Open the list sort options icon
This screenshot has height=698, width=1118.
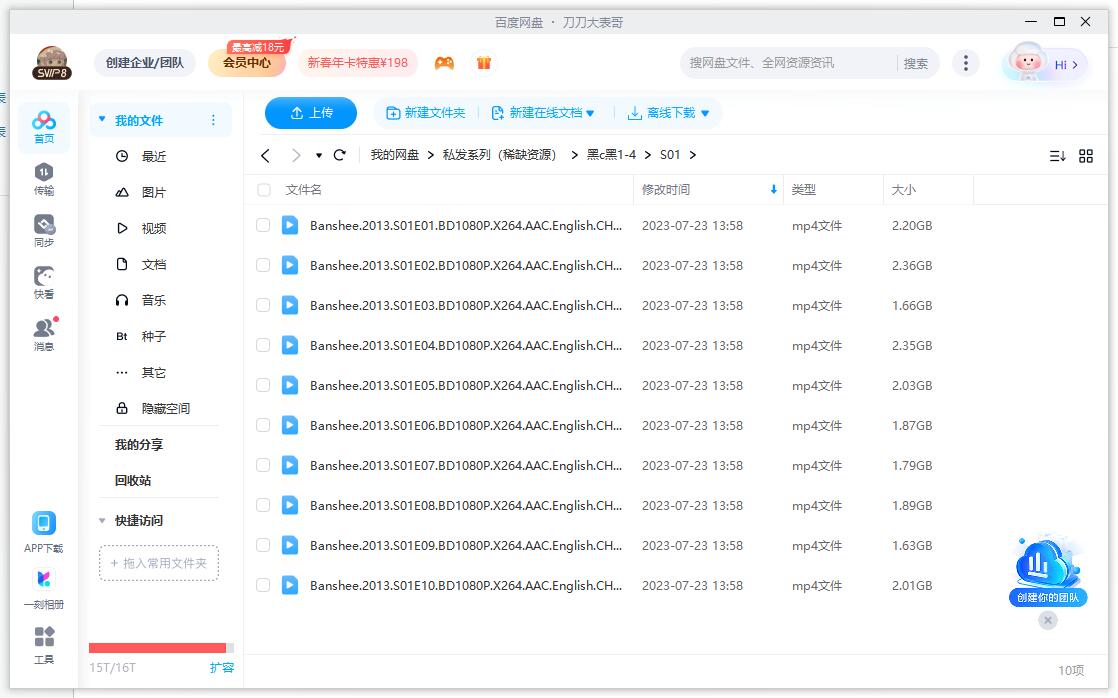1058,155
